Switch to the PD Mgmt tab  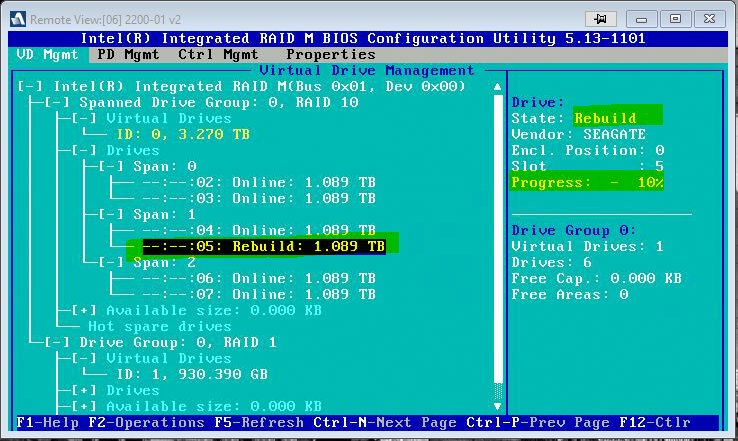[x=128, y=55]
